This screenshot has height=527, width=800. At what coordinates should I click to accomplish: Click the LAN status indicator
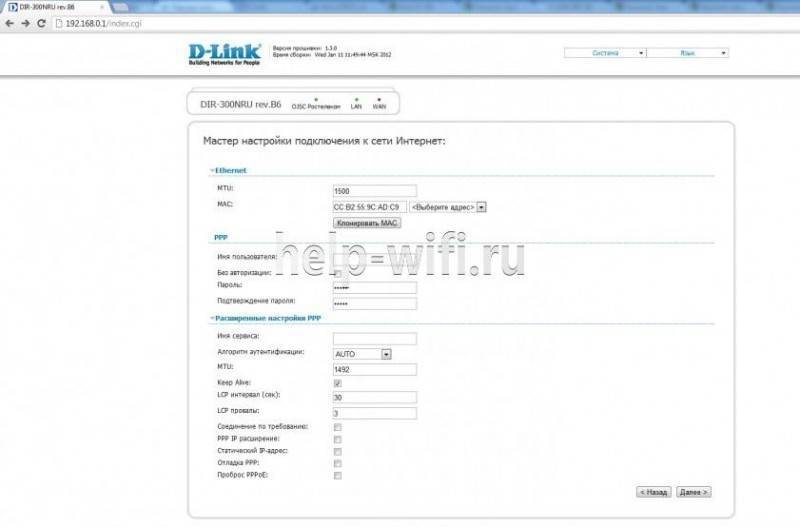point(356,104)
